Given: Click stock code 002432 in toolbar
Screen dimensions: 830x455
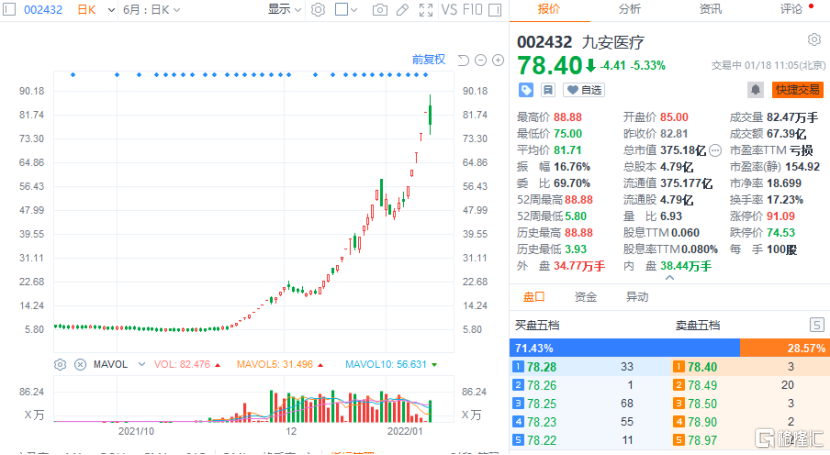Looking at the screenshot, I should point(43,10).
